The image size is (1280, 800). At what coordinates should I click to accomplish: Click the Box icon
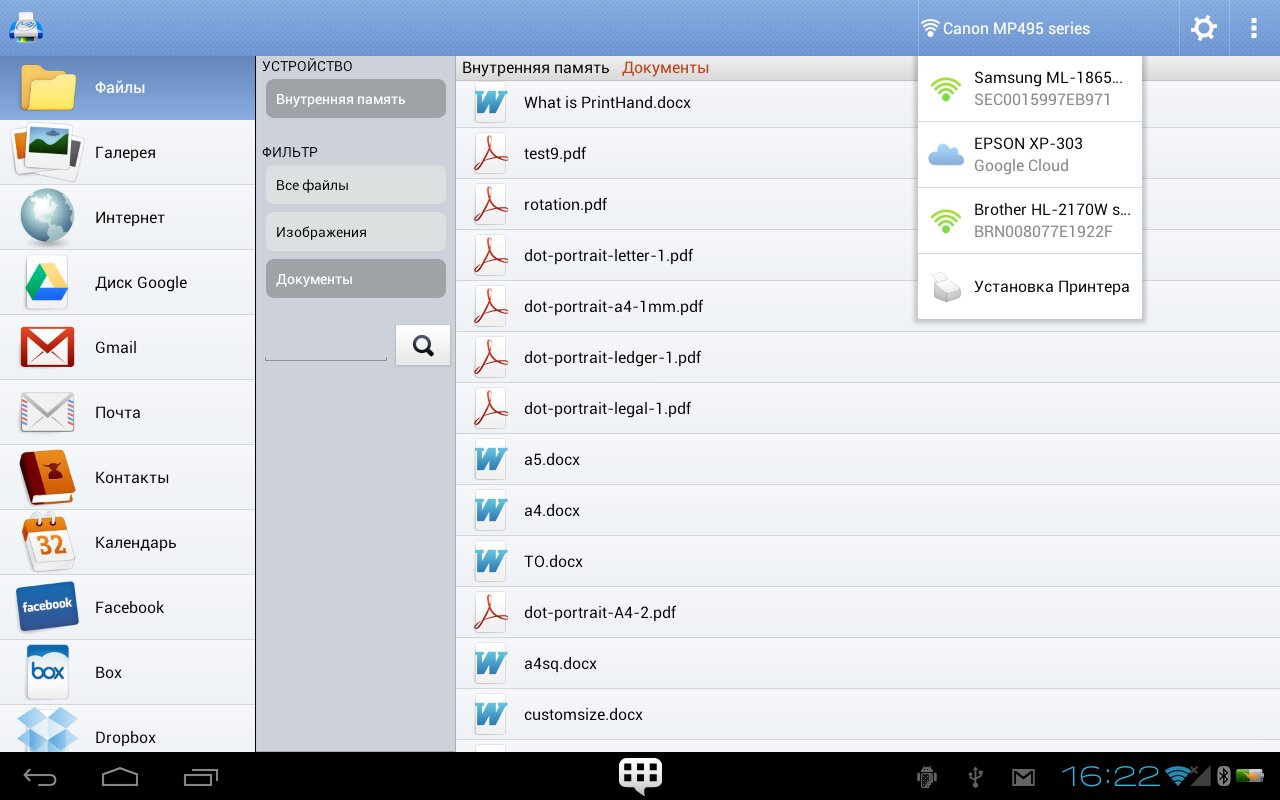tap(47, 672)
